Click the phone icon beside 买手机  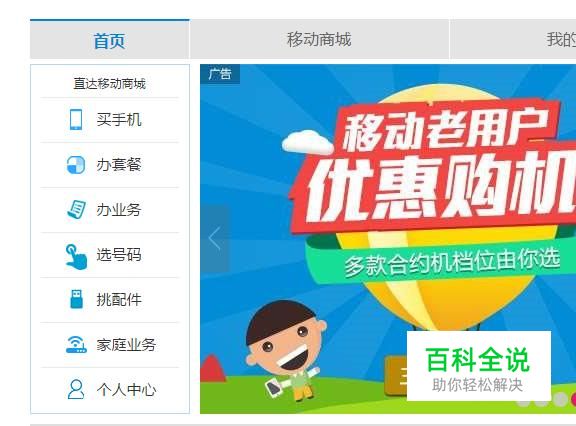click(x=76, y=119)
